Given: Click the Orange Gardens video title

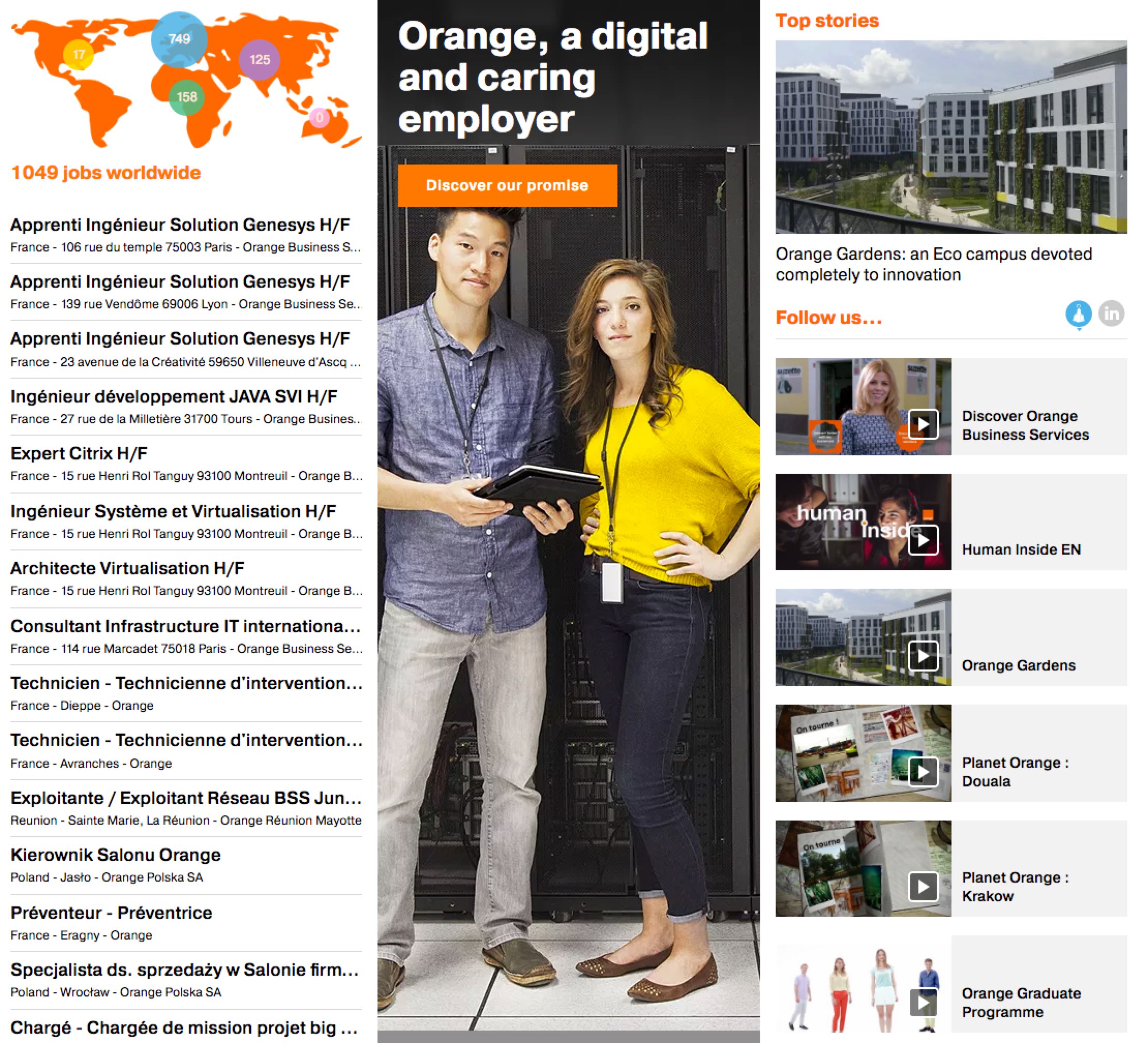Looking at the screenshot, I should click(1018, 665).
